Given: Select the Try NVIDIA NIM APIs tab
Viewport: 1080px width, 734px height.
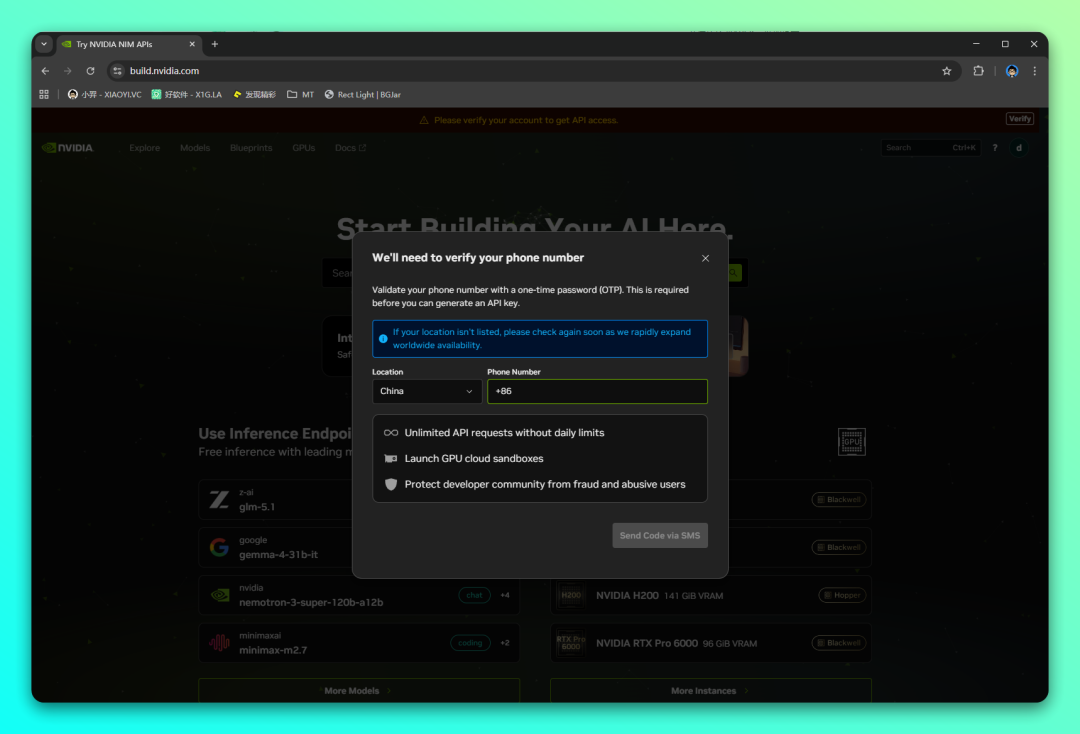Looking at the screenshot, I should [125, 44].
